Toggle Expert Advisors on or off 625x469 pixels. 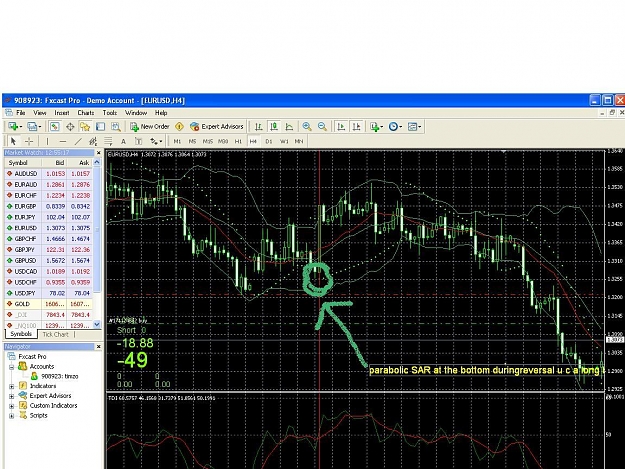(x=217, y=127)
